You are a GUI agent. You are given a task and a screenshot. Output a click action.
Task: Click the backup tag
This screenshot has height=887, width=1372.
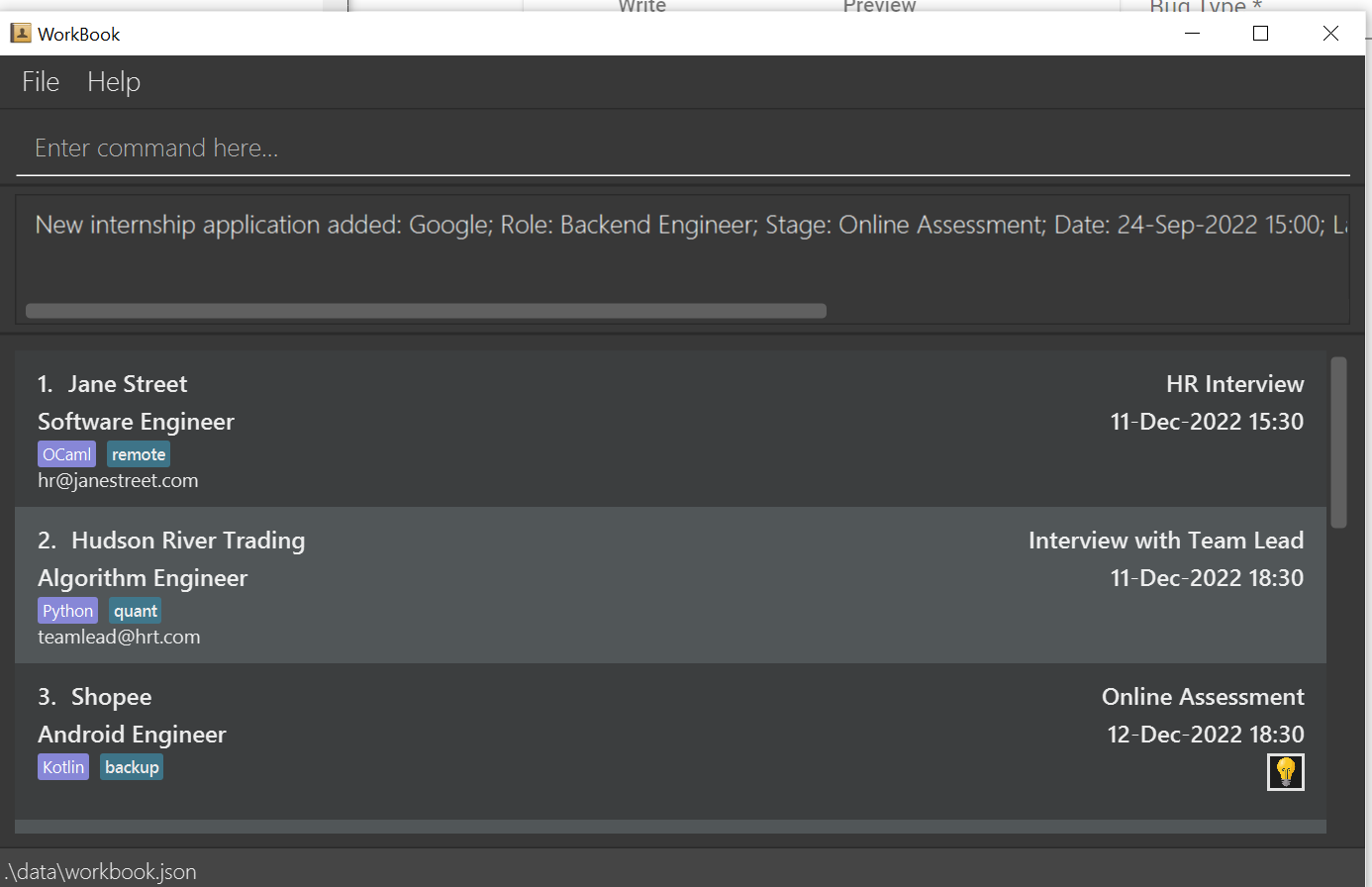pos(132,767)
